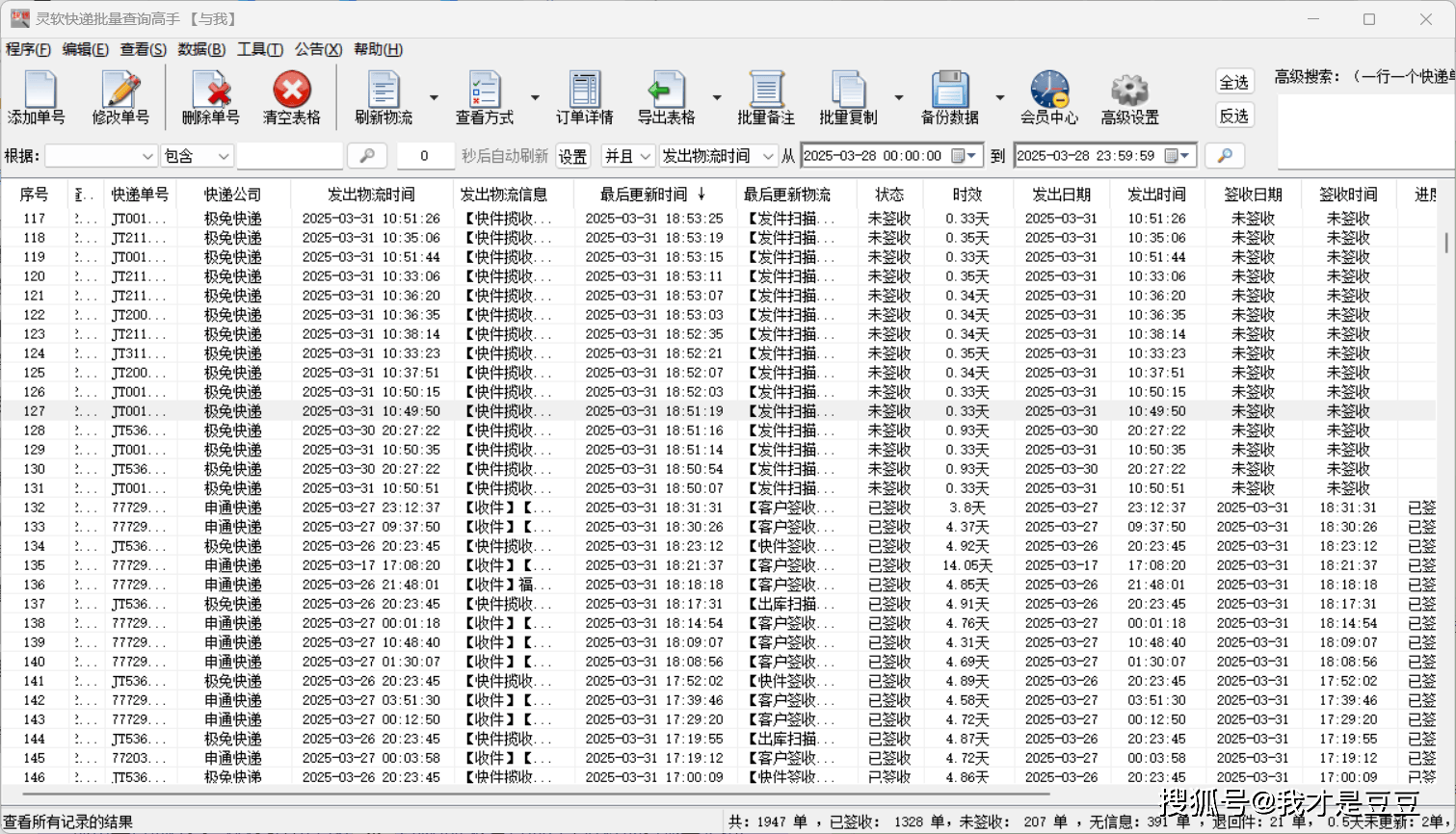Click 14.05天 cell in row 135

click(x=967, y=565)
